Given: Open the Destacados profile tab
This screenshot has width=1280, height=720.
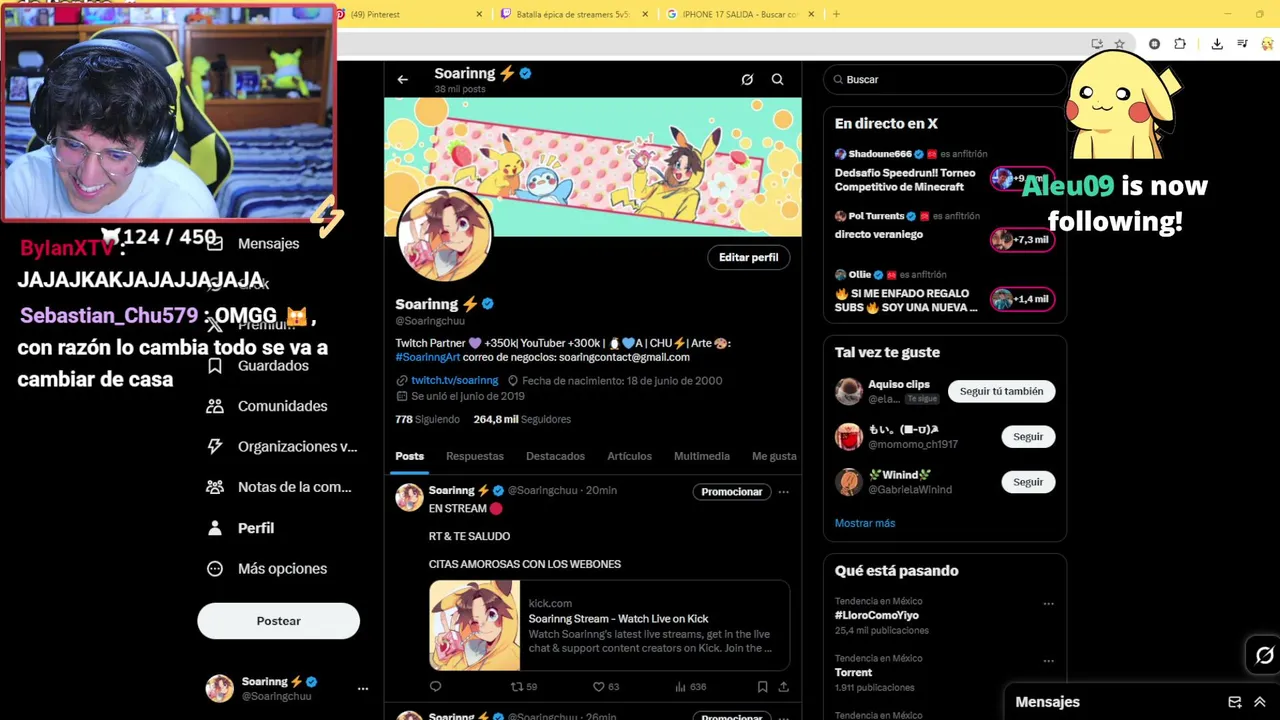Looking at the screenshot, I should pos(555,456).
